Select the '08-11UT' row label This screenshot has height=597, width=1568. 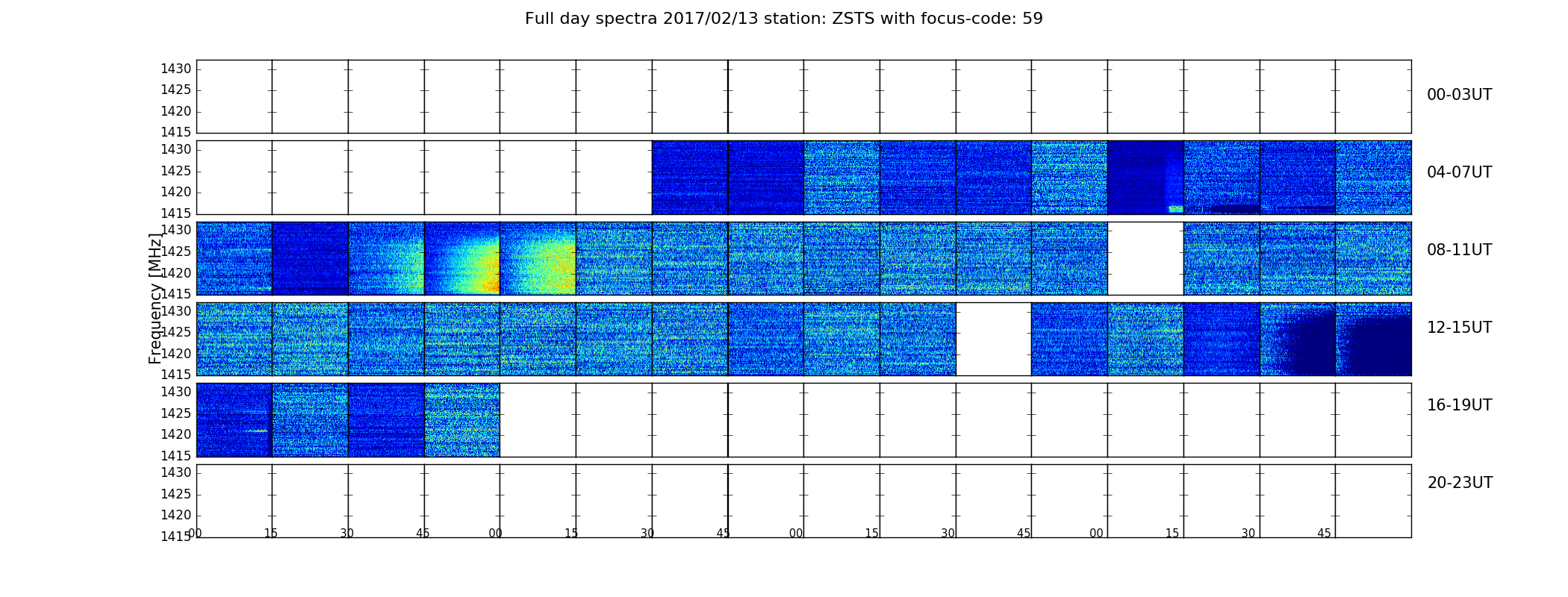click(1459, 250)
